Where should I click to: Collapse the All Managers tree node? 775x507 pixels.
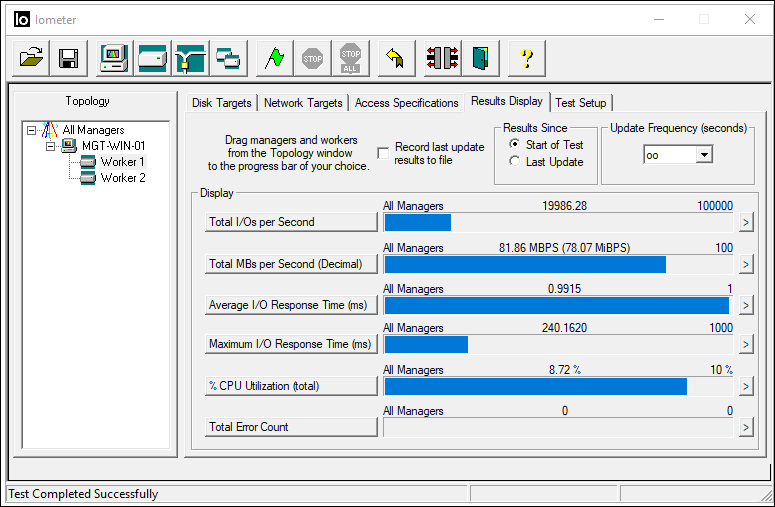pos(32,130)
